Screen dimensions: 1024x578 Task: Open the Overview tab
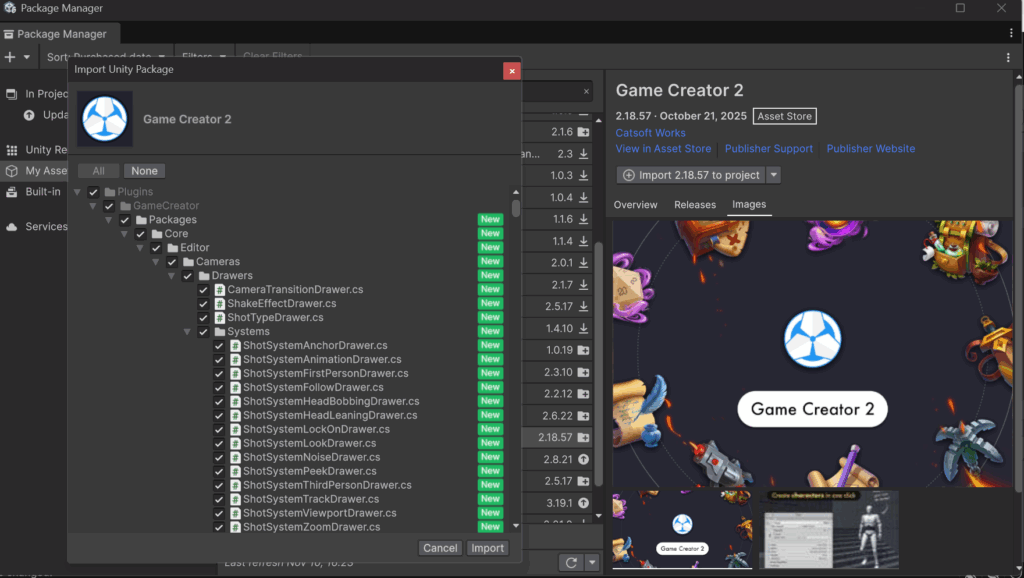pos(635,205)
